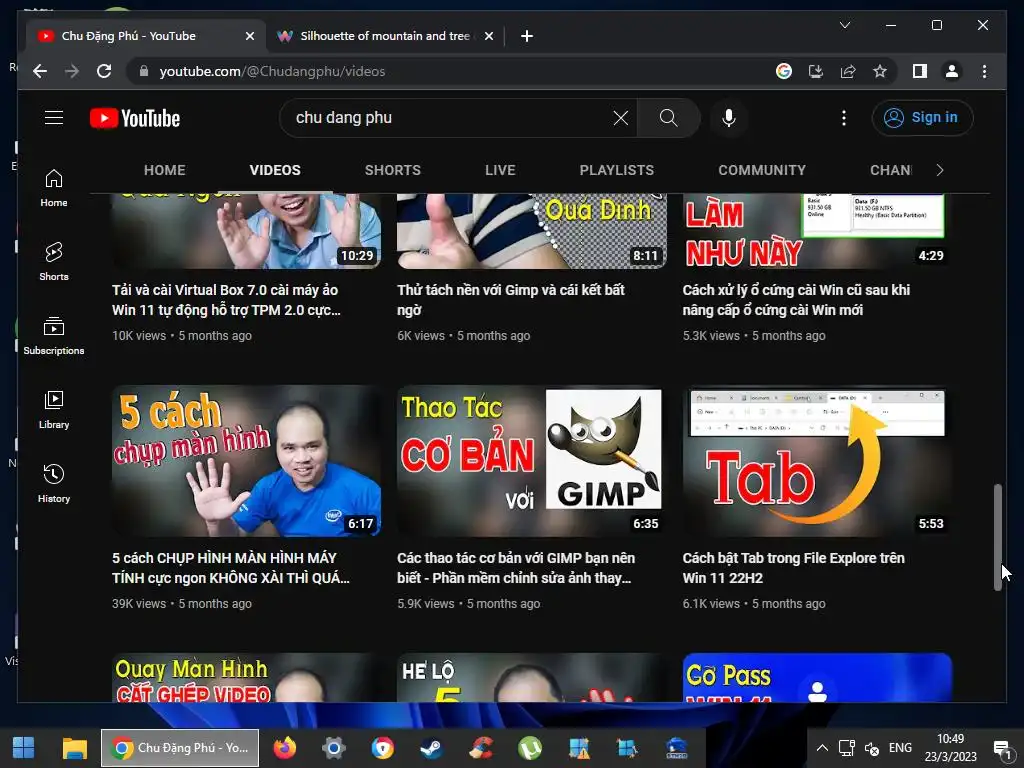This screenshot has width=1024, height=768.
Task: Bookmark this page with star icon
Action: coord(880,71)
